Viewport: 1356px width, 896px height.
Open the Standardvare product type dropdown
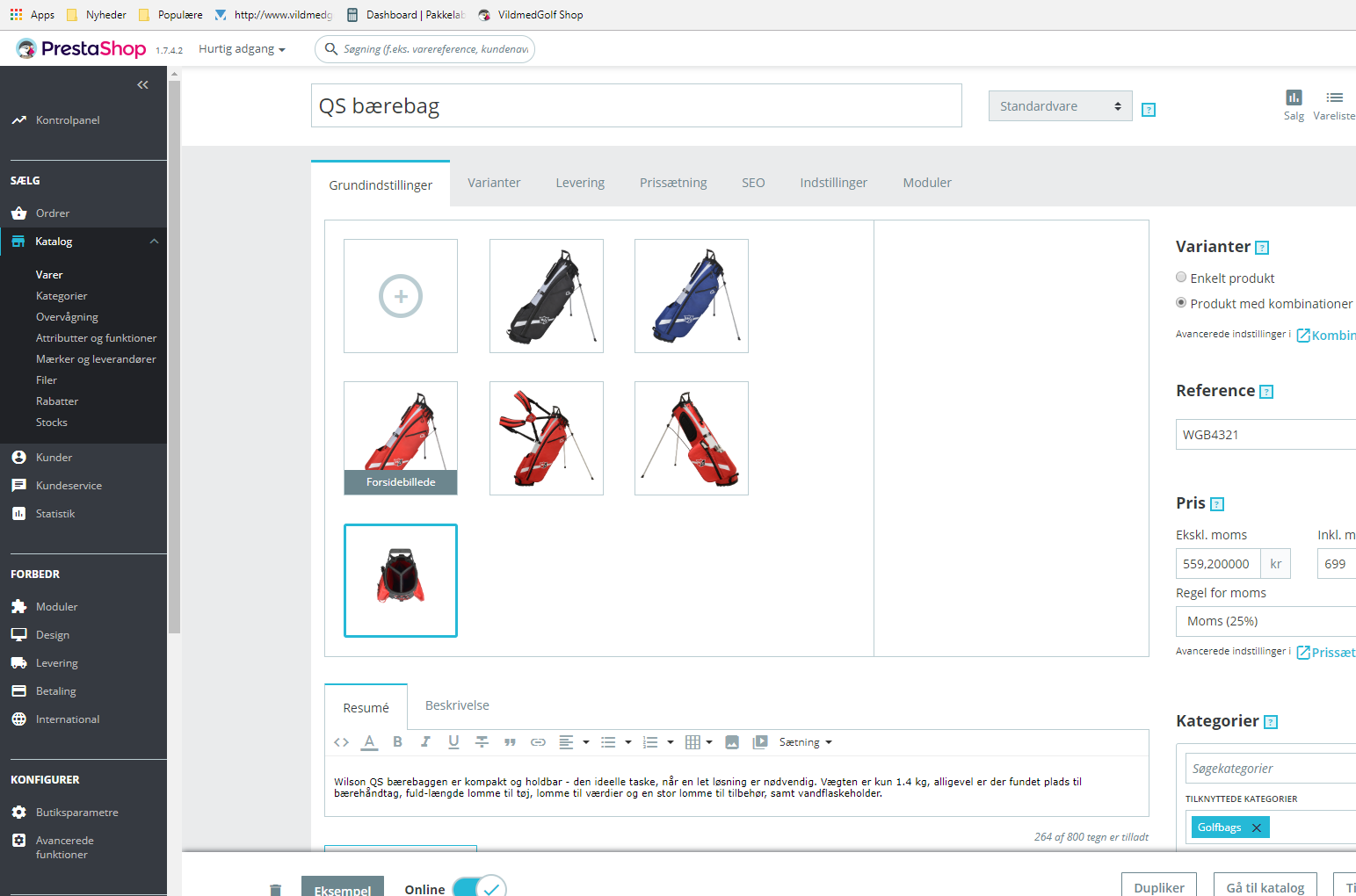tap(1061, 106)
